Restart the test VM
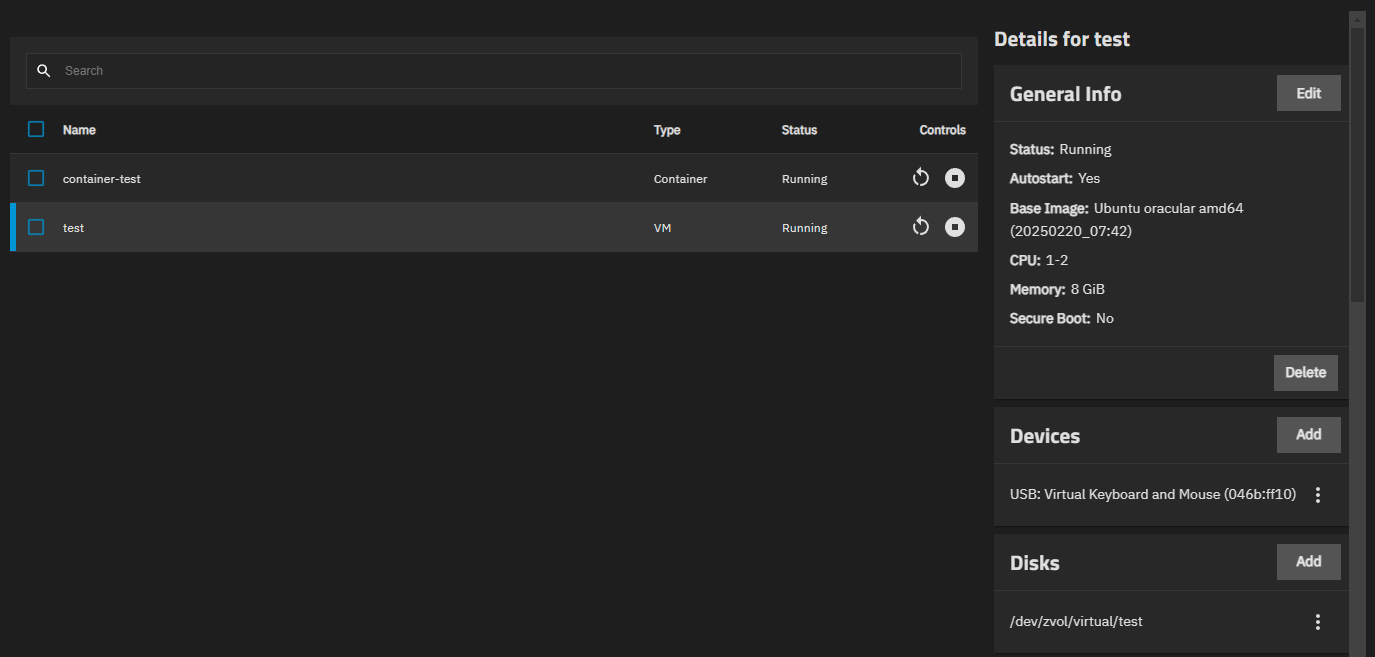 point(921,227)
